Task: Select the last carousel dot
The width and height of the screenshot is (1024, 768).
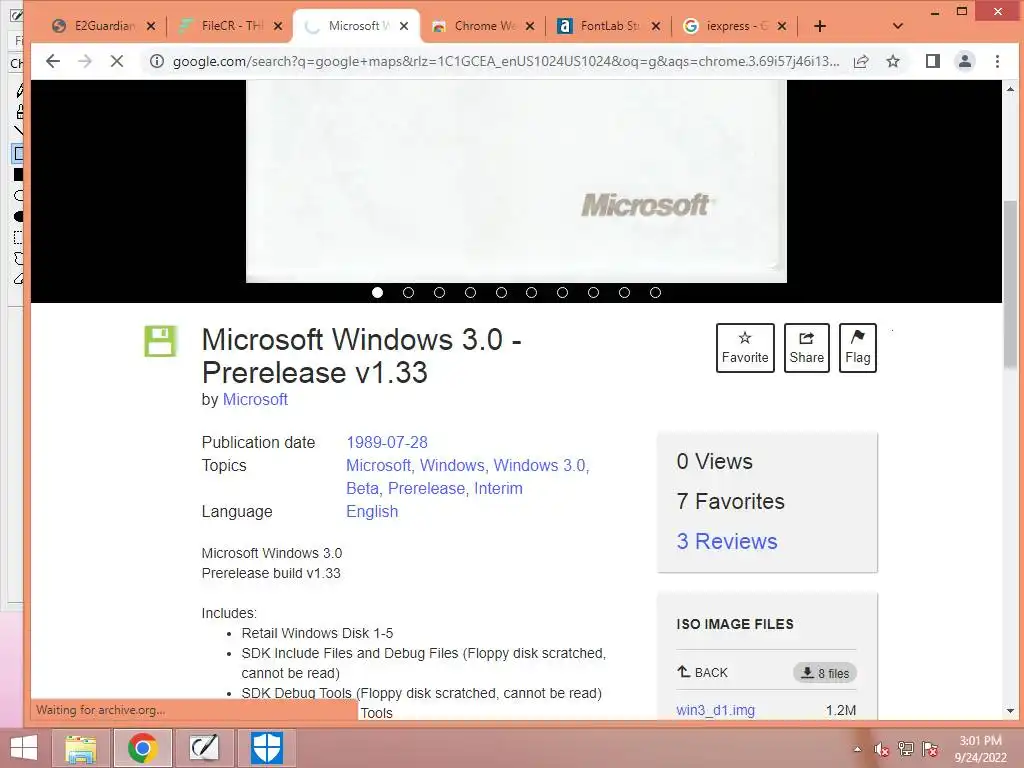Action: 656,293
